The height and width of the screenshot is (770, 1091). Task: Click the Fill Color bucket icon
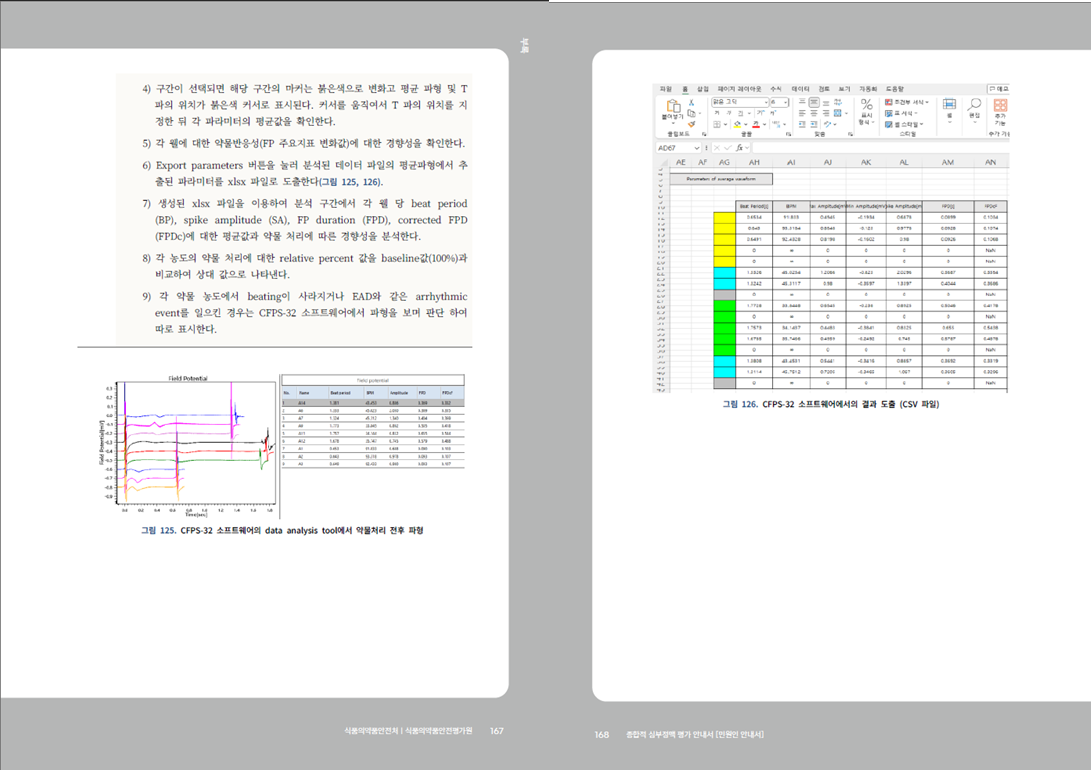[737, 125]
